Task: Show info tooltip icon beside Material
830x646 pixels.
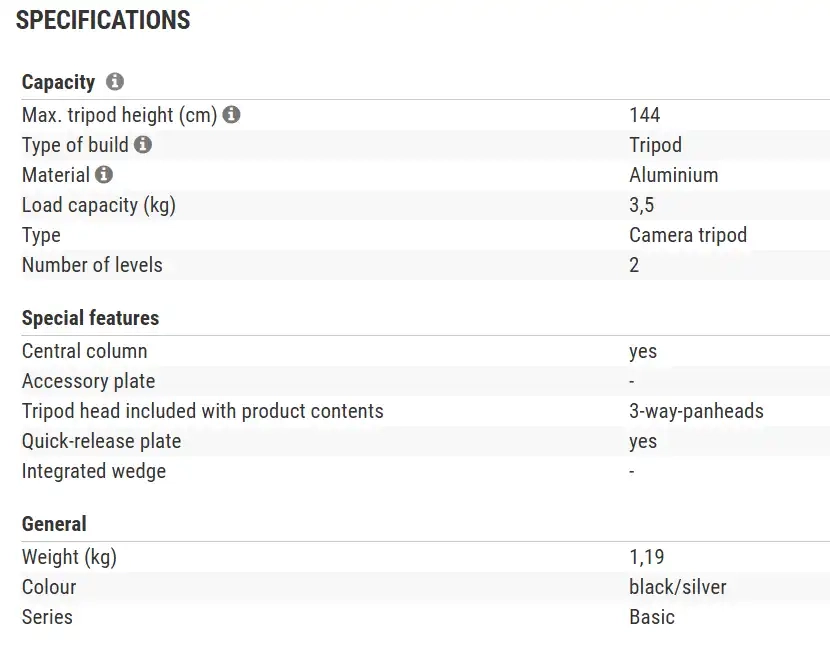Action: (104, 175)
